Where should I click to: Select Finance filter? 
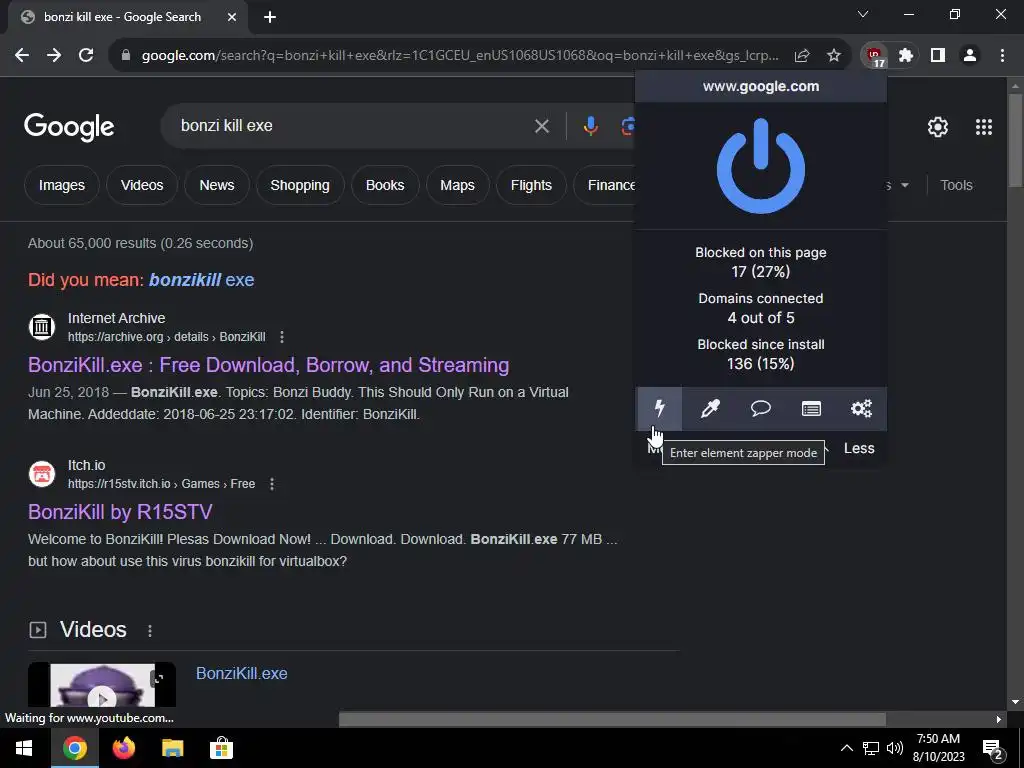[x=607, y=185]
